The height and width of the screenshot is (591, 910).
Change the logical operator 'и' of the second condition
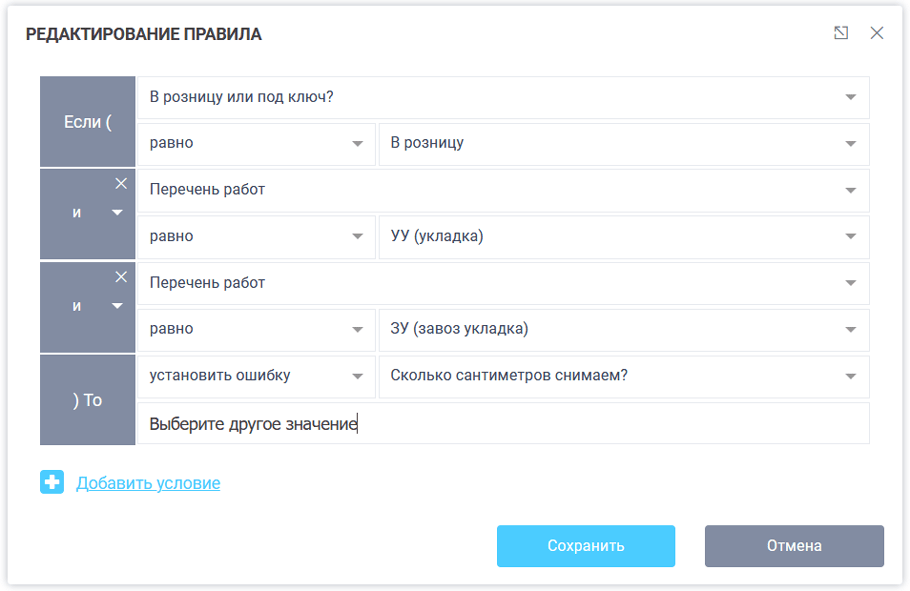117,213
